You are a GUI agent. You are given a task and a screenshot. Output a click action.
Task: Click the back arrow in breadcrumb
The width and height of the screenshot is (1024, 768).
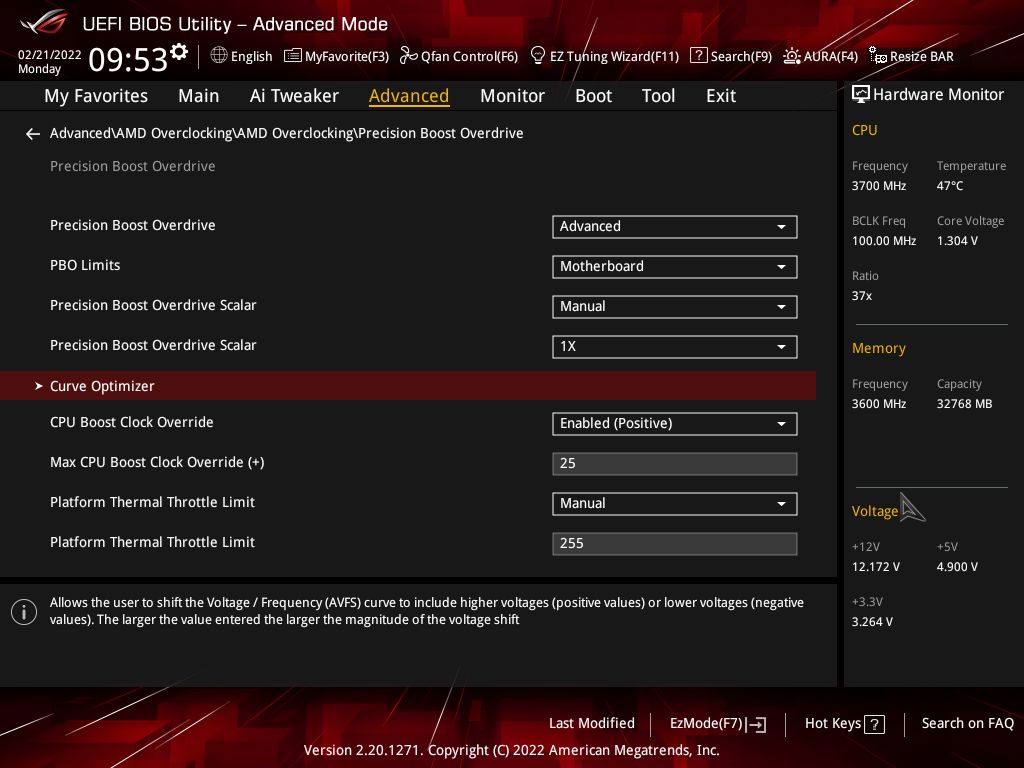click(33, 134)
